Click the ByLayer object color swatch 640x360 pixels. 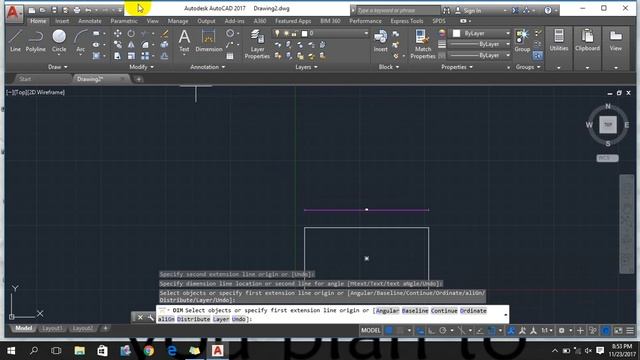click(457, 33)
